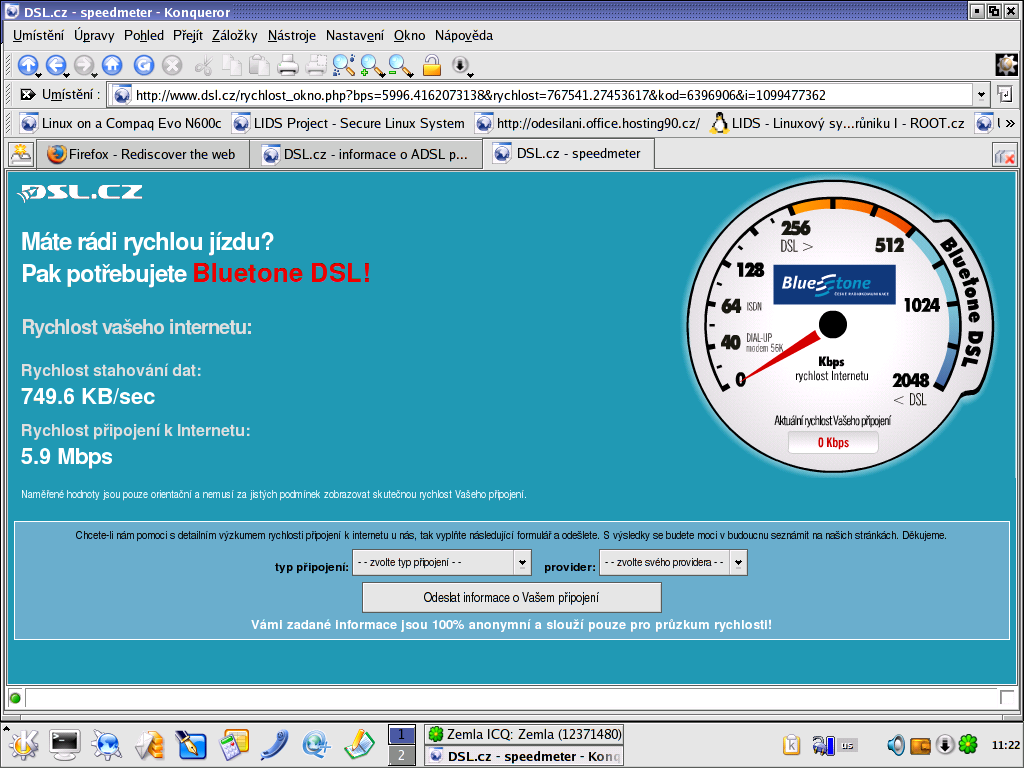
Task: Zoom out with the minus magnifier
Action: pos(399,65)
